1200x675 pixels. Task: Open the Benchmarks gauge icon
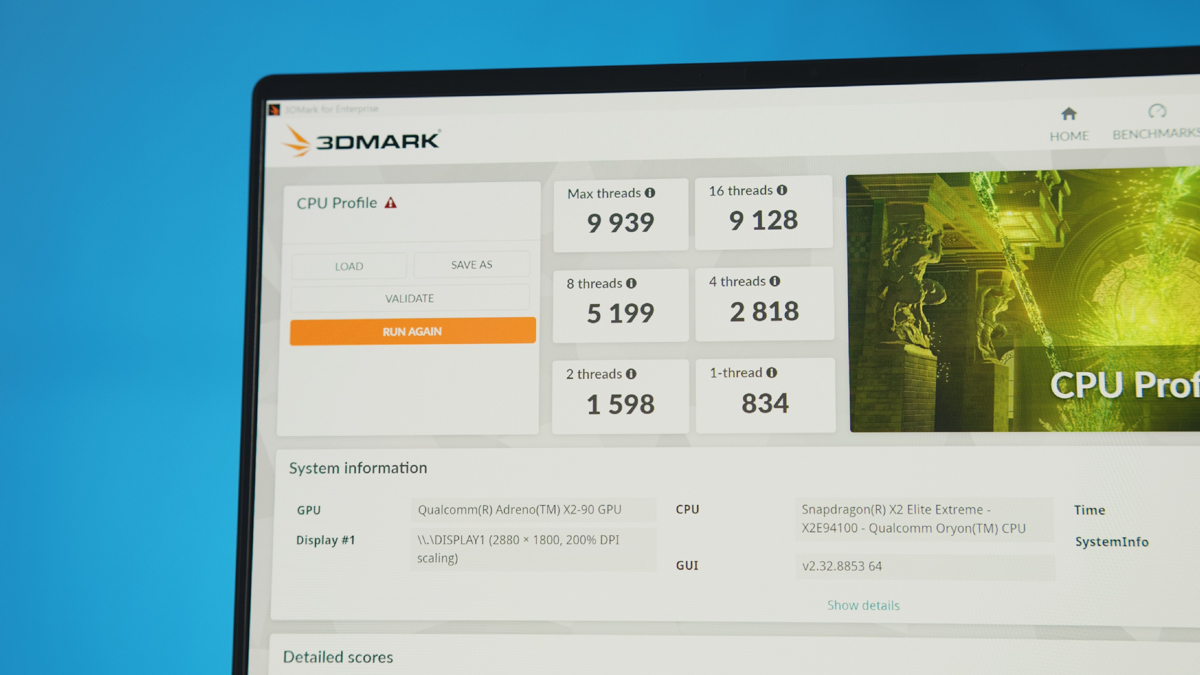1157,111
